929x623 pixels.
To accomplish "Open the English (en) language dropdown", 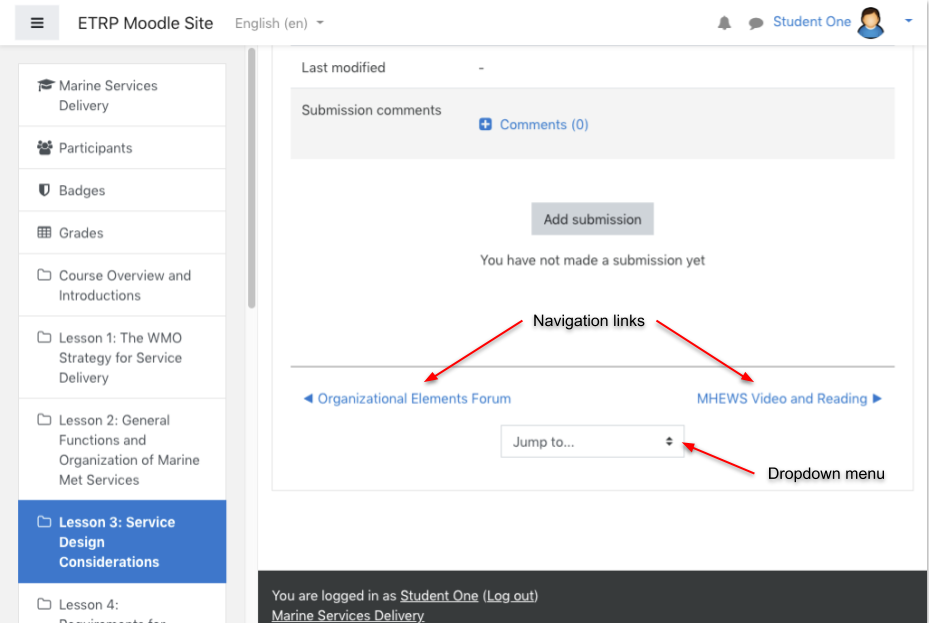I will 279,23.
